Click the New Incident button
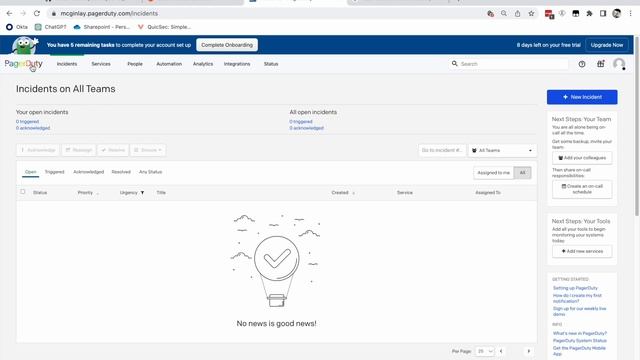 point(582,97)
